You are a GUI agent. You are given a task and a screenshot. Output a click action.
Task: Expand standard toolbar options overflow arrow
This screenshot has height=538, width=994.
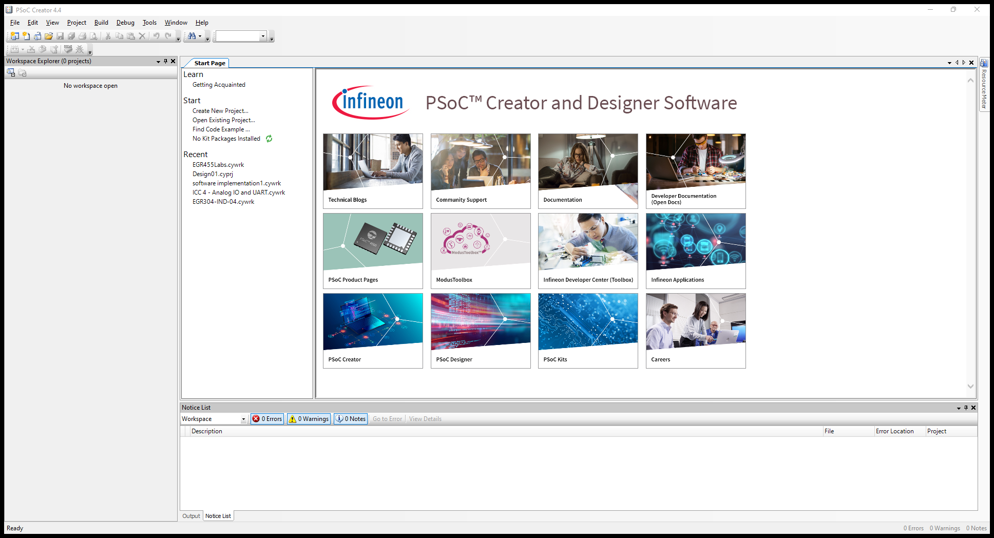point(178,39)
